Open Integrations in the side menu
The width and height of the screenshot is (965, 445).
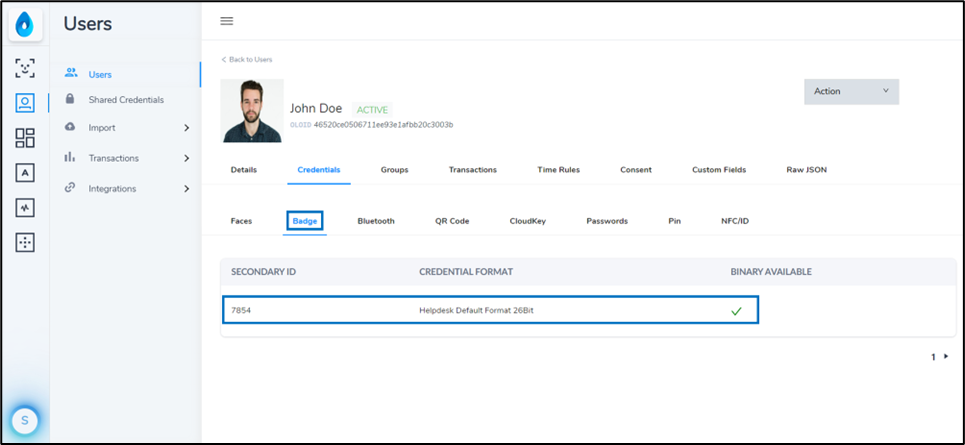(112, 189)
